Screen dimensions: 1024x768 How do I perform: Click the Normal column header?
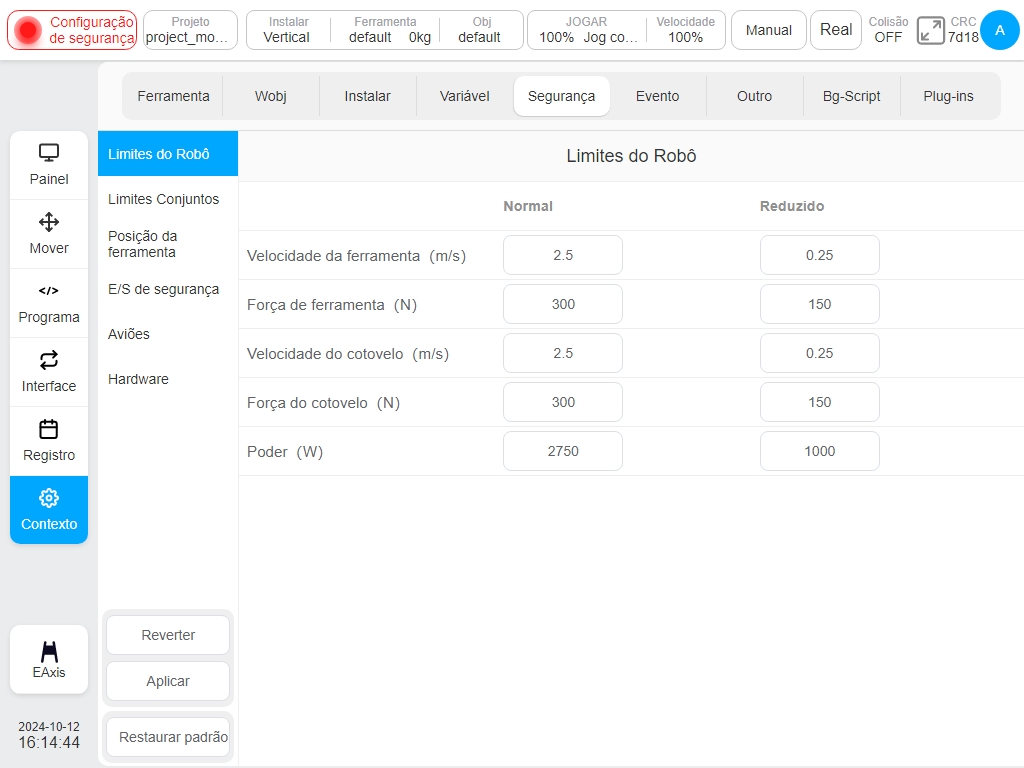528,206
